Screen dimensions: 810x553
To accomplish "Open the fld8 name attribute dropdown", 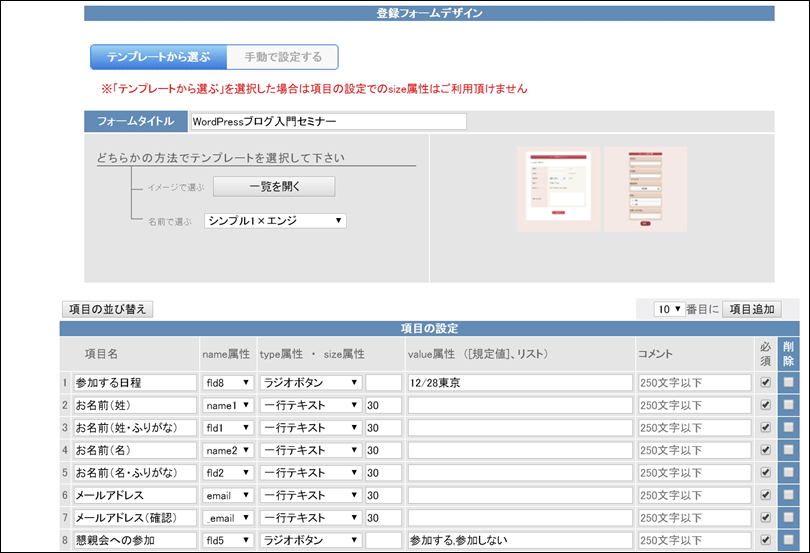I will pyautogui.click(x=228, y=382).
